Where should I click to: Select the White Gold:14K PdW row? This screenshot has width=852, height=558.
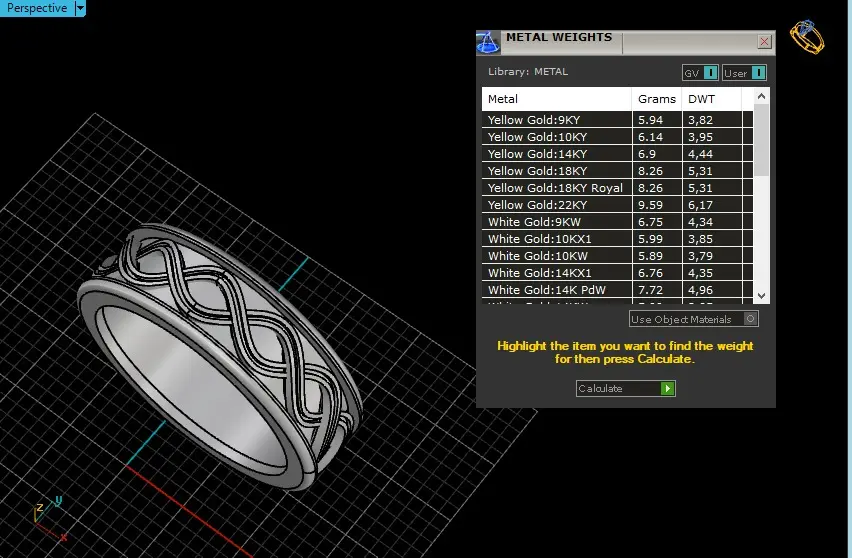[x=617, y=290]
